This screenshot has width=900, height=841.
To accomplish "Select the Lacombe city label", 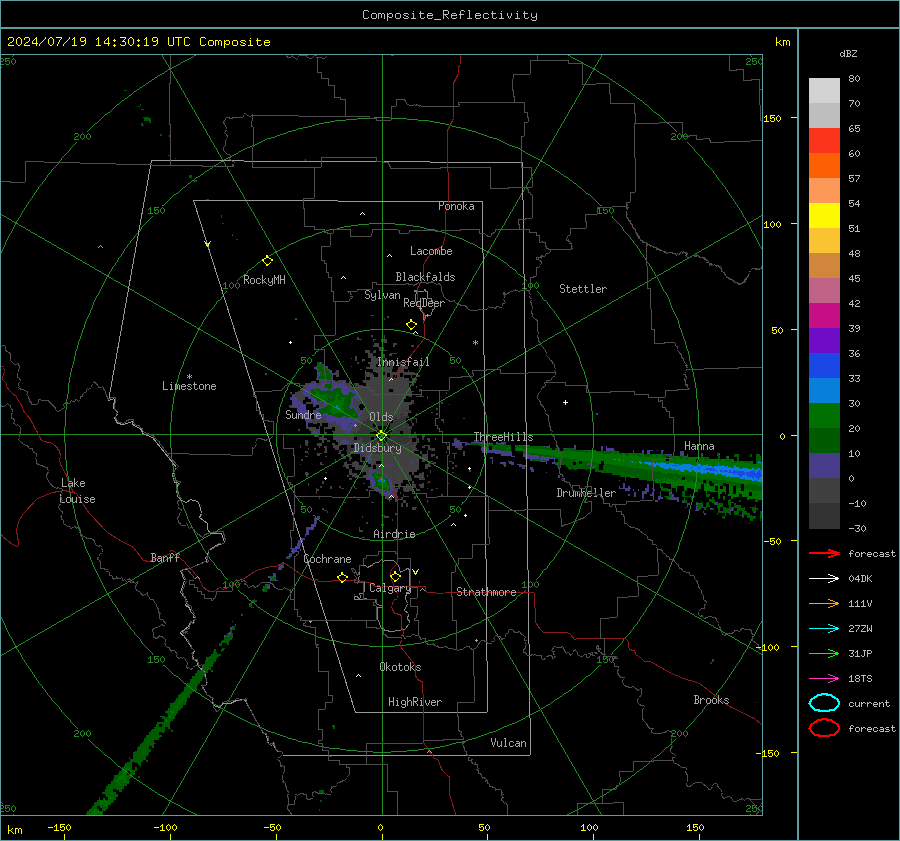I will (x=431, y=251).
